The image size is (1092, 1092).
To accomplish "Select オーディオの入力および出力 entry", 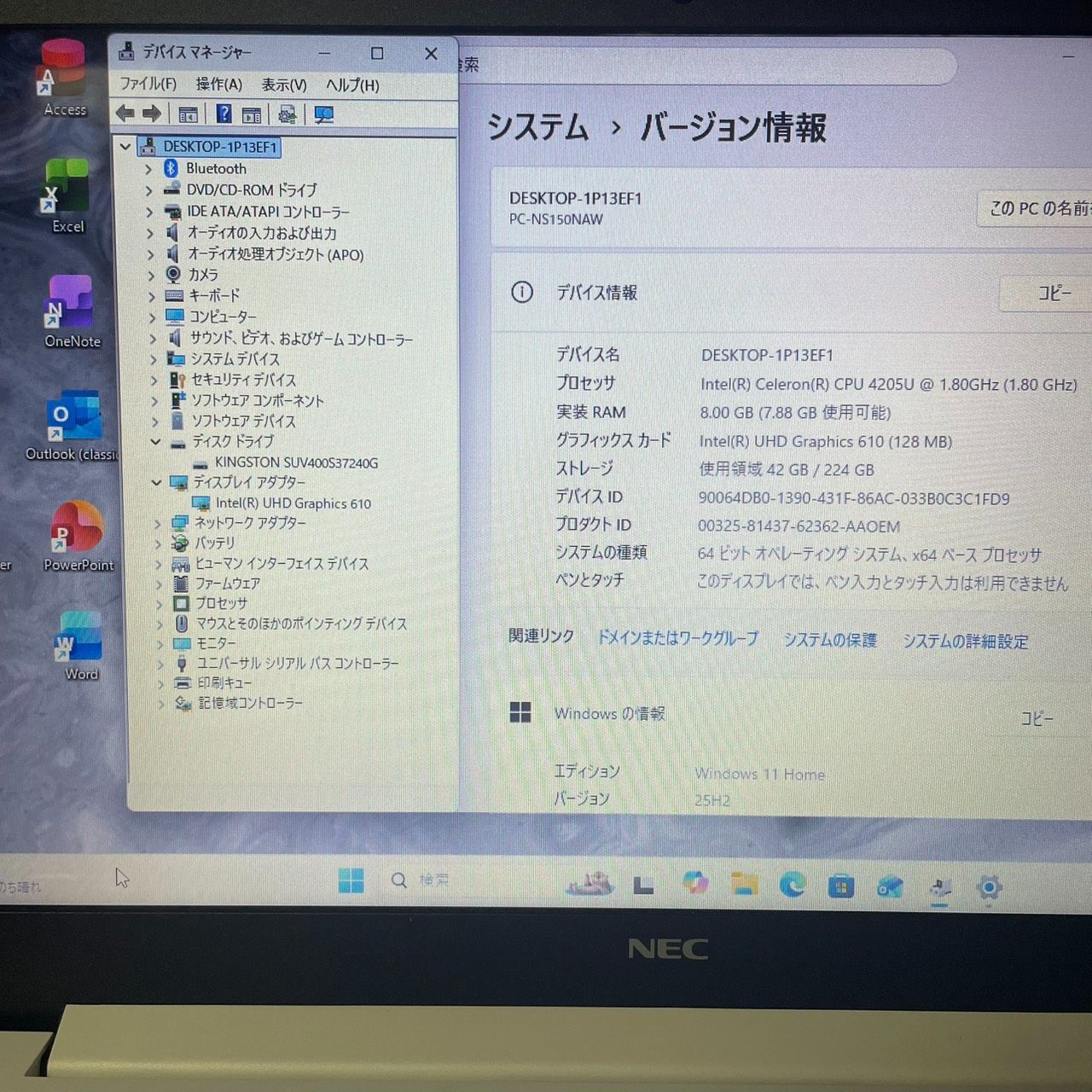I will (x=262, y=233).
